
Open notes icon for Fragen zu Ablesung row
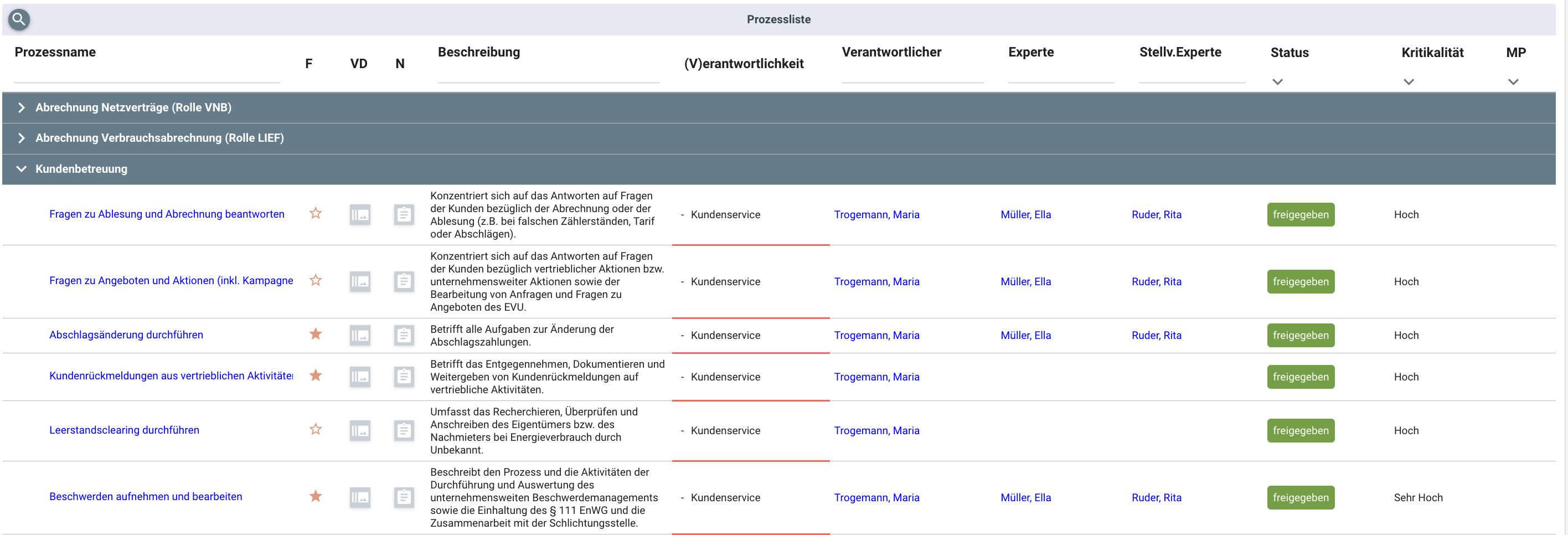click(404, 214)
